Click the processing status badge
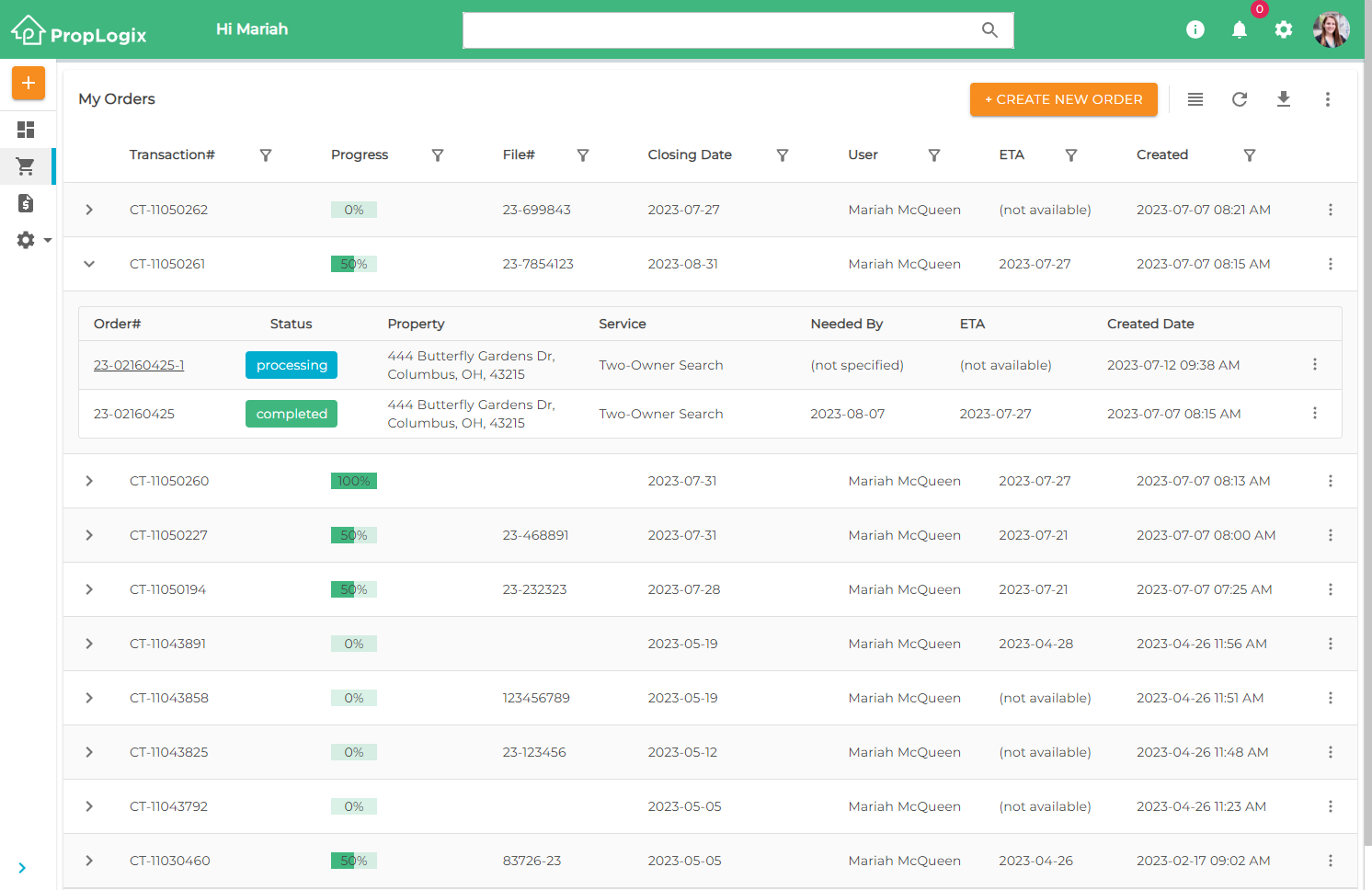Image resolution: width=1372 pixels, height=890 pixels. (292, 365)
